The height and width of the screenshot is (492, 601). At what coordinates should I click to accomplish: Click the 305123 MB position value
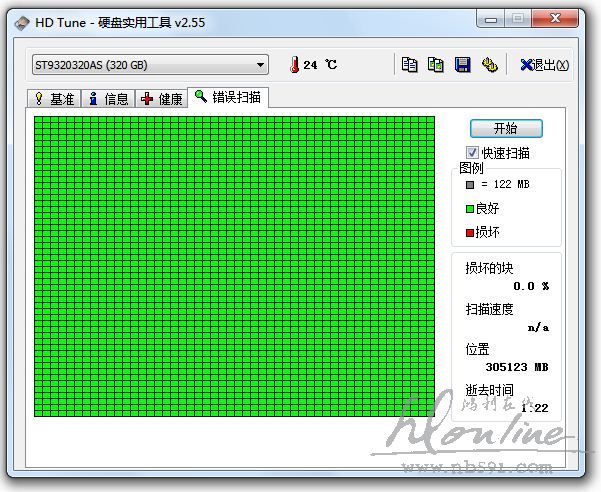[517, 367]
